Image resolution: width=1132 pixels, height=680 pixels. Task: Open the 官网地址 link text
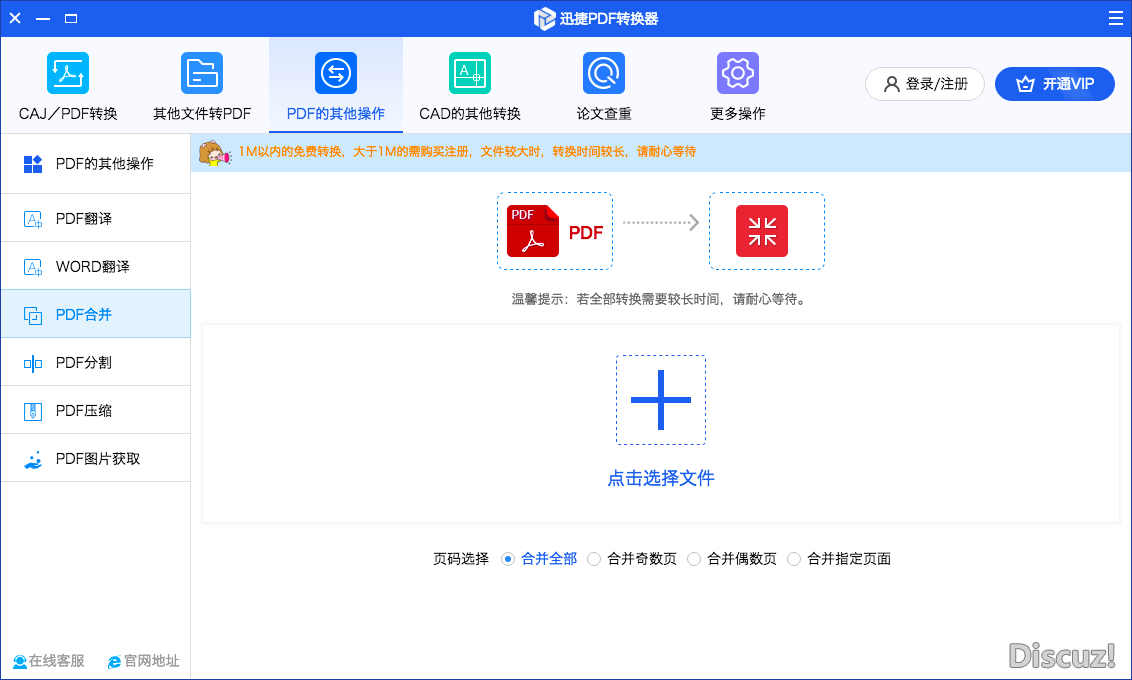(152, 661)
